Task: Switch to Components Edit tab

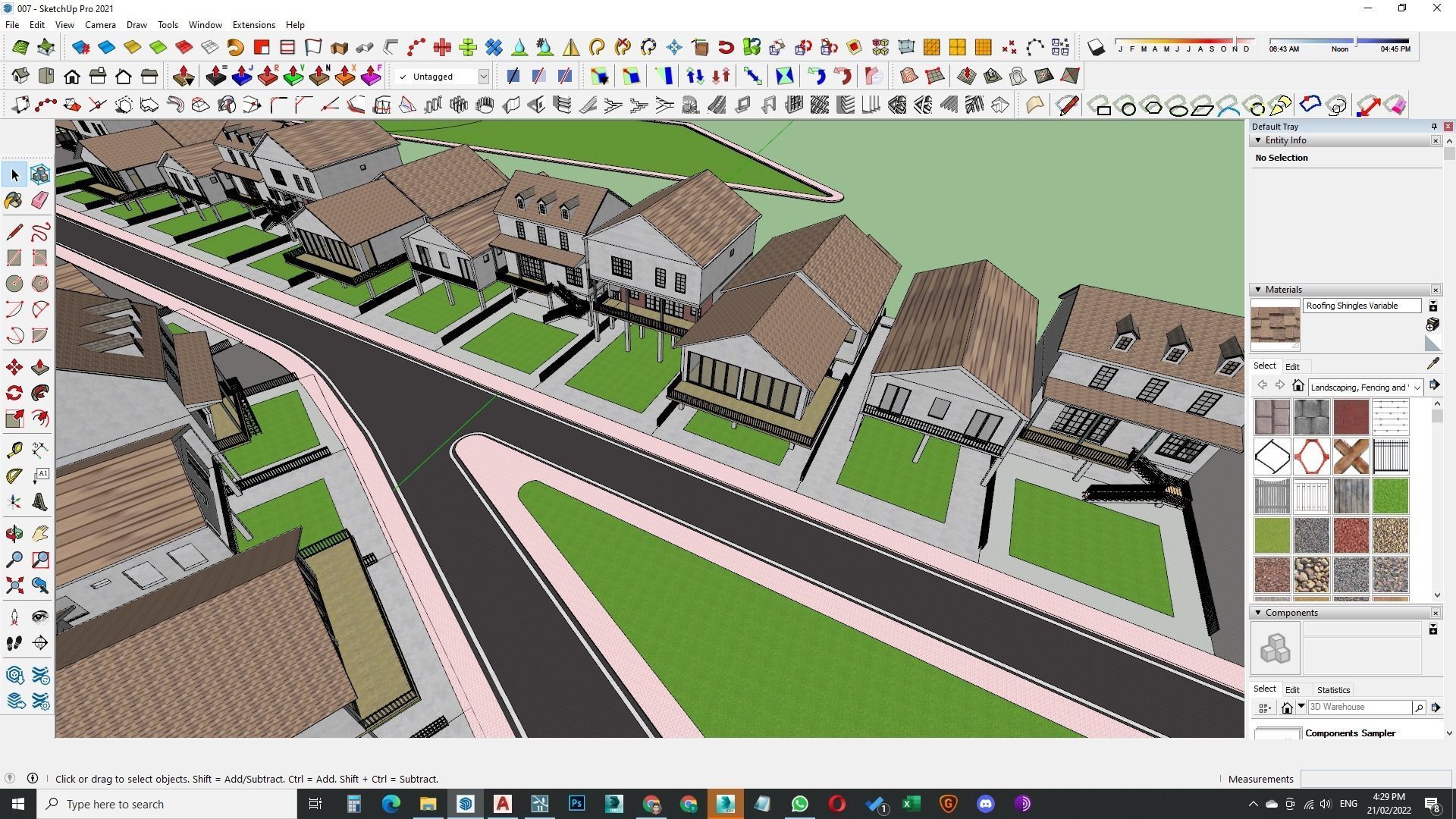Action: [x=1292, y=690]
